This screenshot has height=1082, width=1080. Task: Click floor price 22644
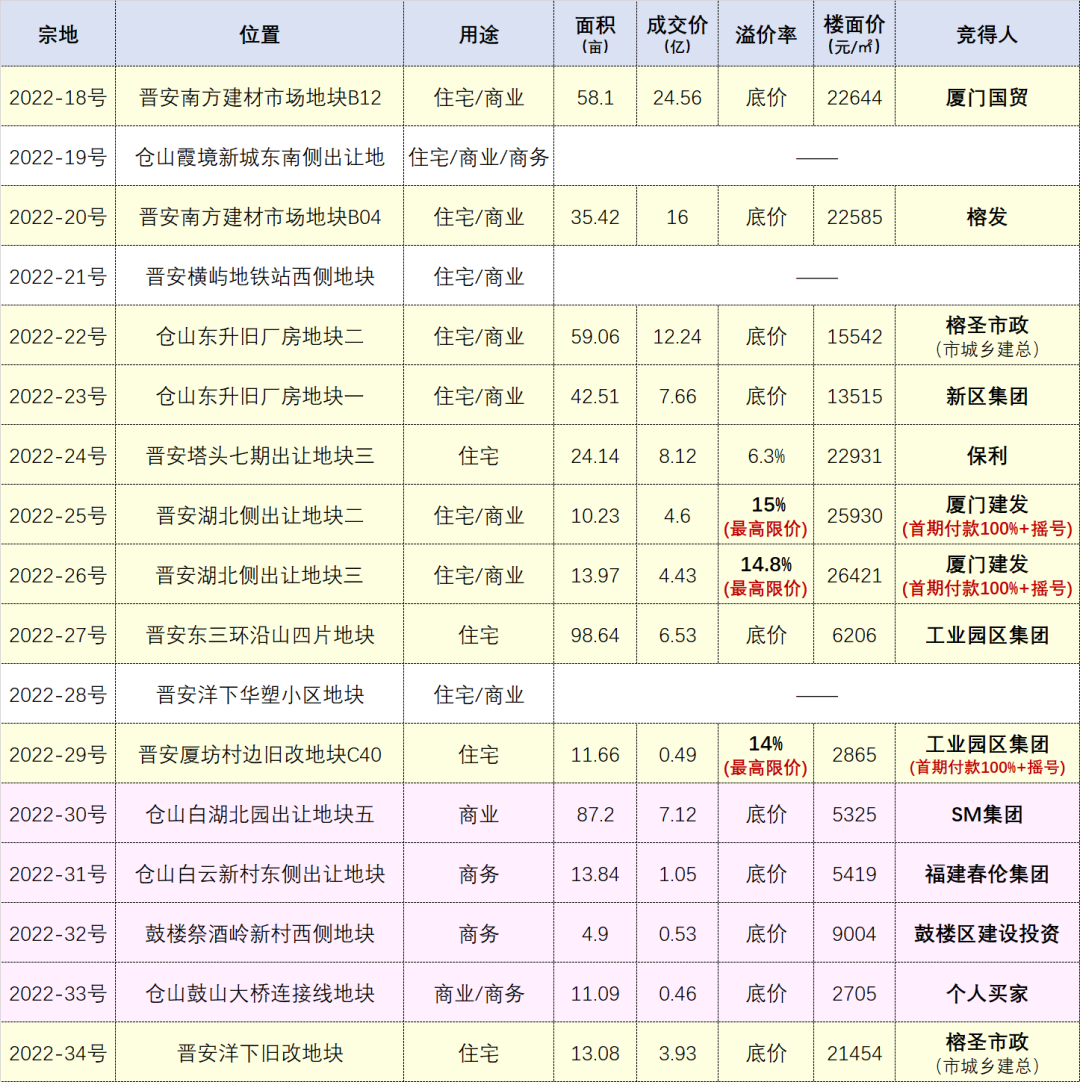click(x=854, y=97)
